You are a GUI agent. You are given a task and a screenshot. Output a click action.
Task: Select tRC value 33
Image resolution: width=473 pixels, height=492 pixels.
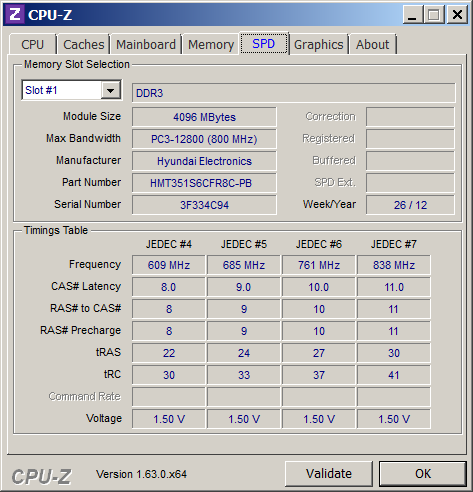244,375
